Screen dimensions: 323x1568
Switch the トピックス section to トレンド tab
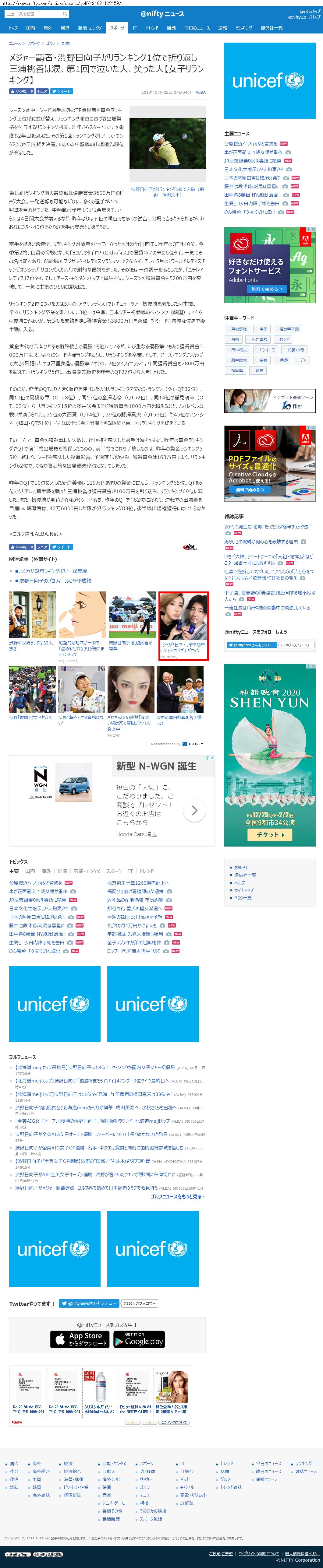coord(147,871)
